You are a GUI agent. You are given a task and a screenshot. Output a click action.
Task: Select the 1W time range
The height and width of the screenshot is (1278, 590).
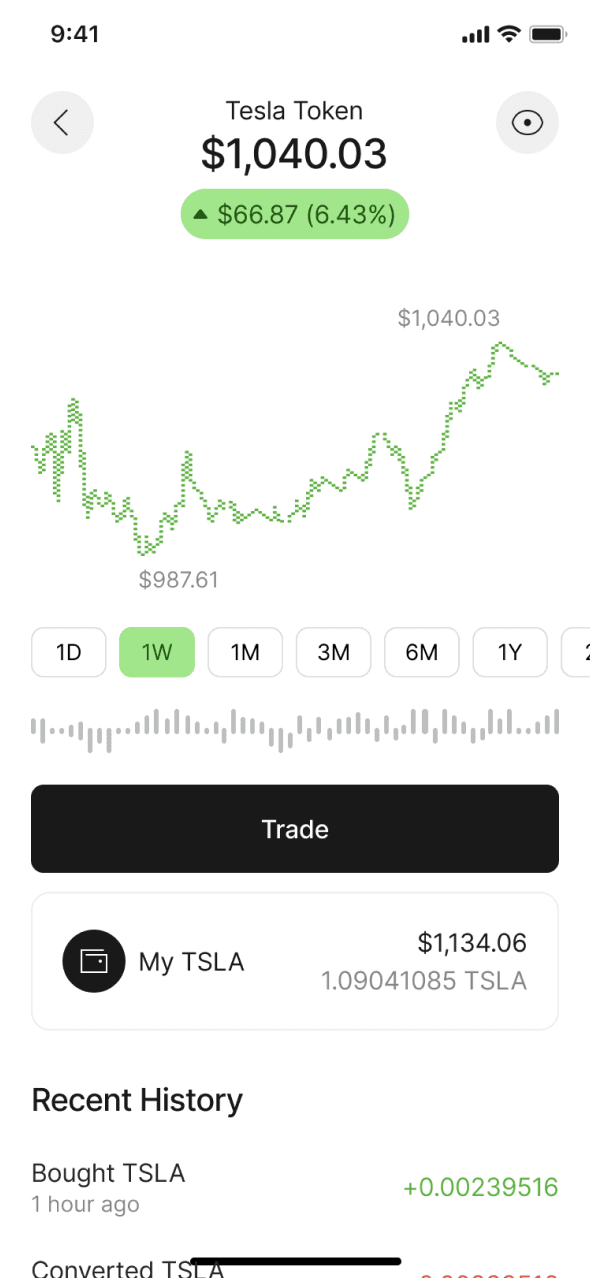click(x=157, y=653)
